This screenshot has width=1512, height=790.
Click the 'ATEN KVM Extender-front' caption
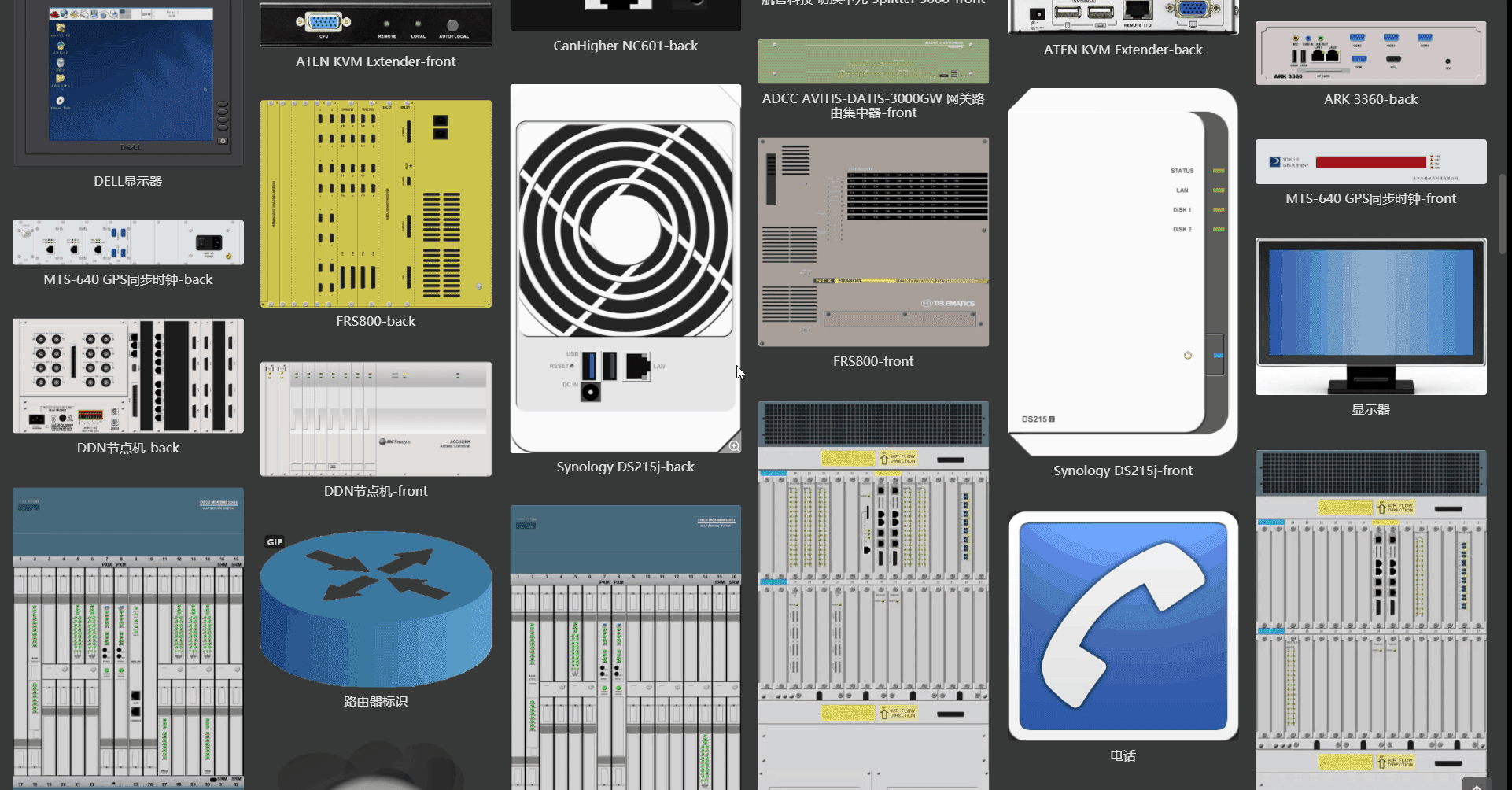click(376, 61)
